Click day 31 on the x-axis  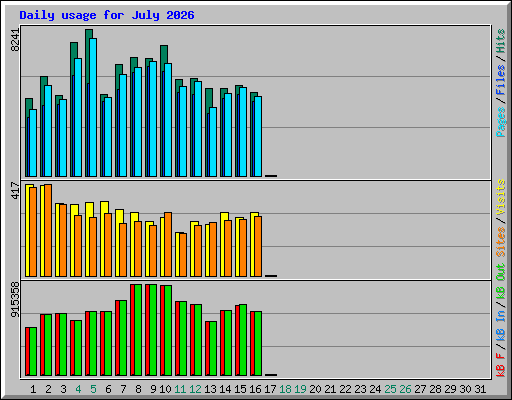[480, 389]
